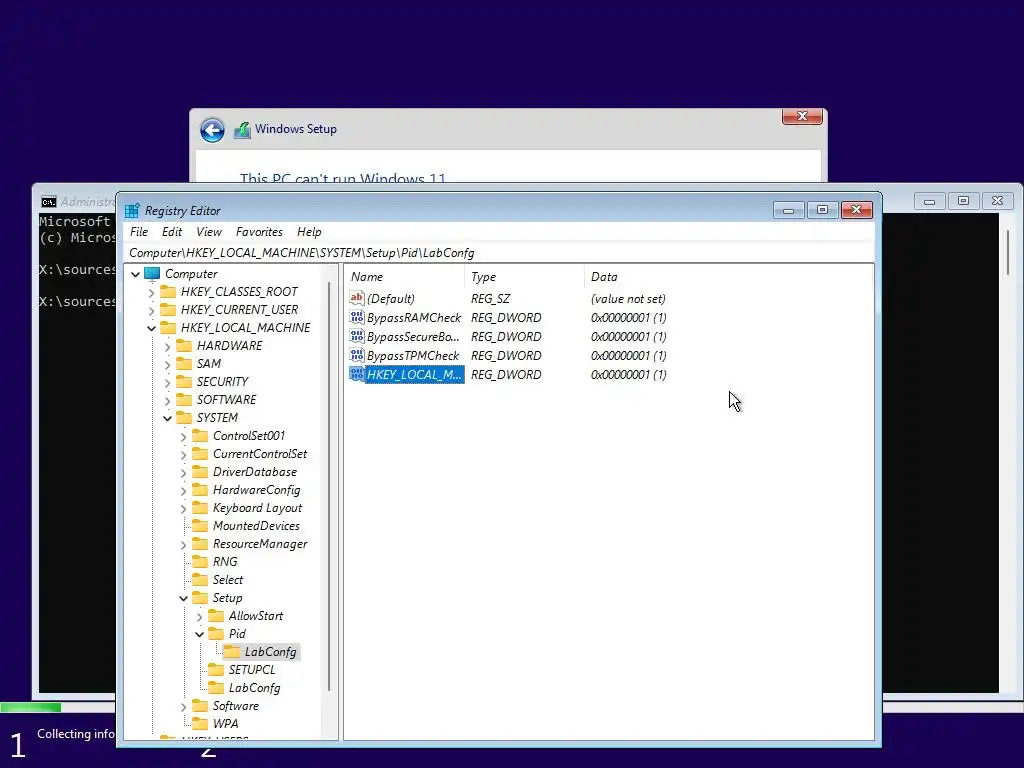
Task: Select the MountedDevices folder icon
Action: pyautogui.click(x=200, y=526)
